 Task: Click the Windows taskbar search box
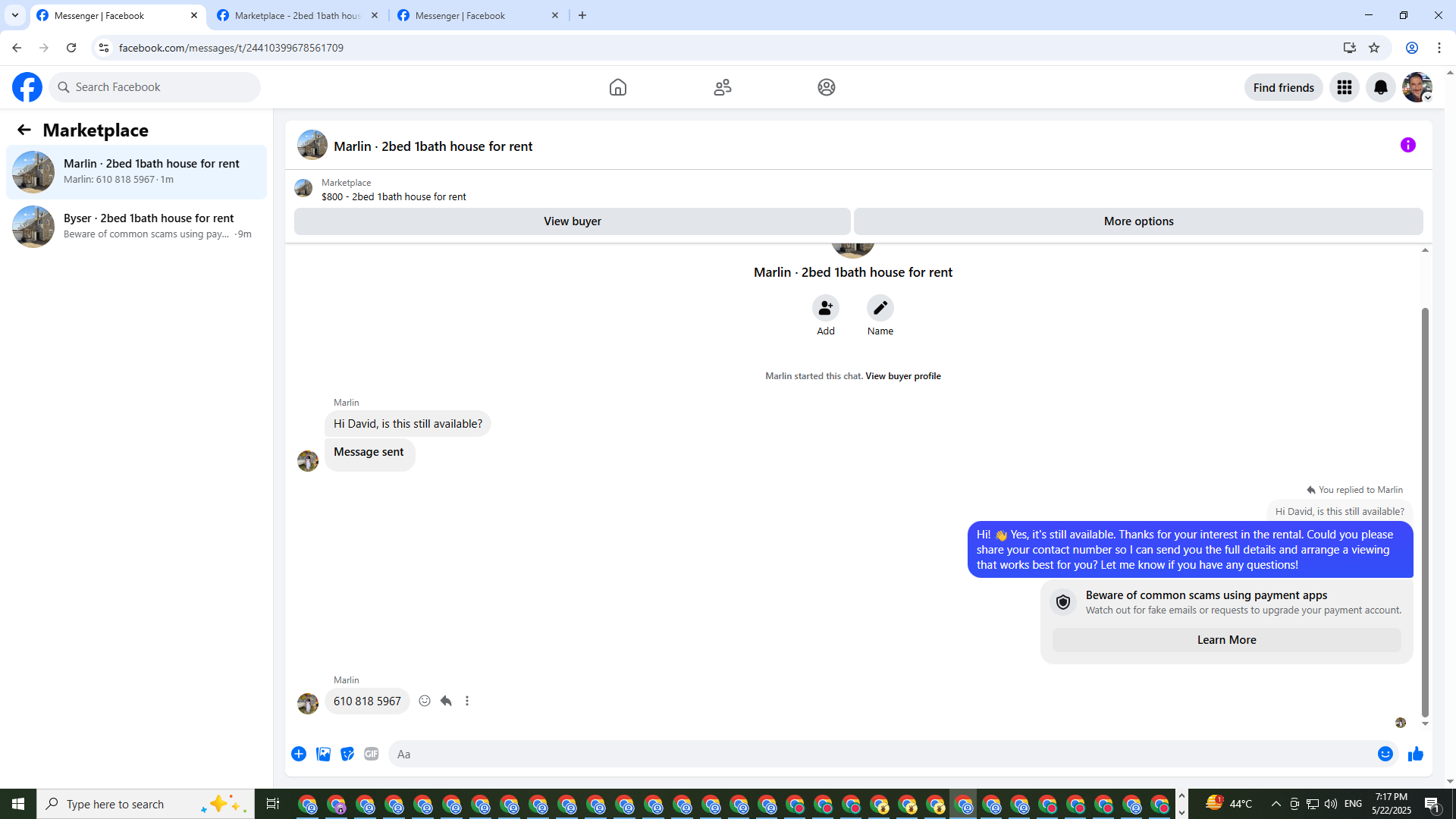(x=146, y=804)
